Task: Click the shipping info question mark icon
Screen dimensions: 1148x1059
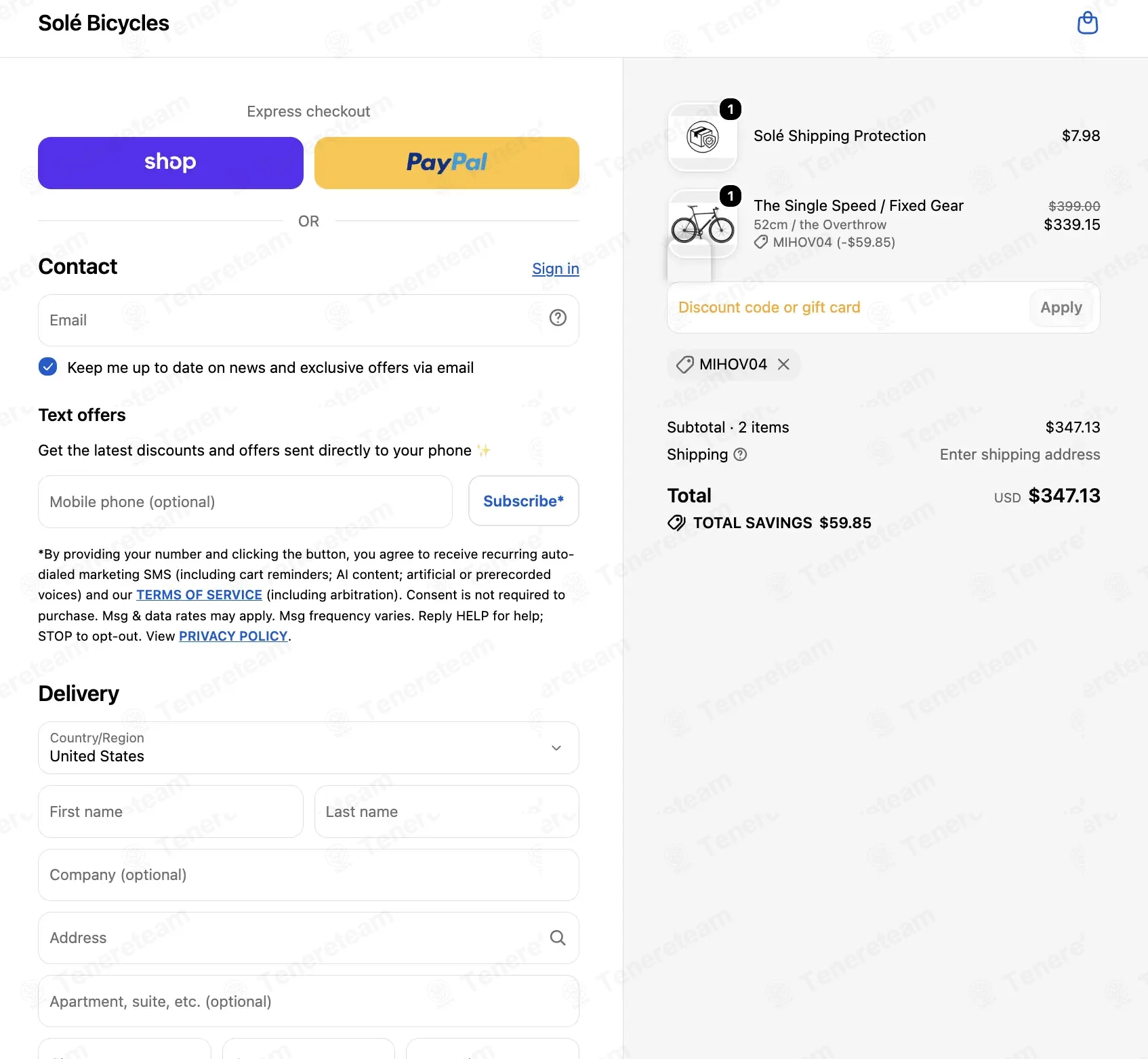Action: tap(741, 454)
